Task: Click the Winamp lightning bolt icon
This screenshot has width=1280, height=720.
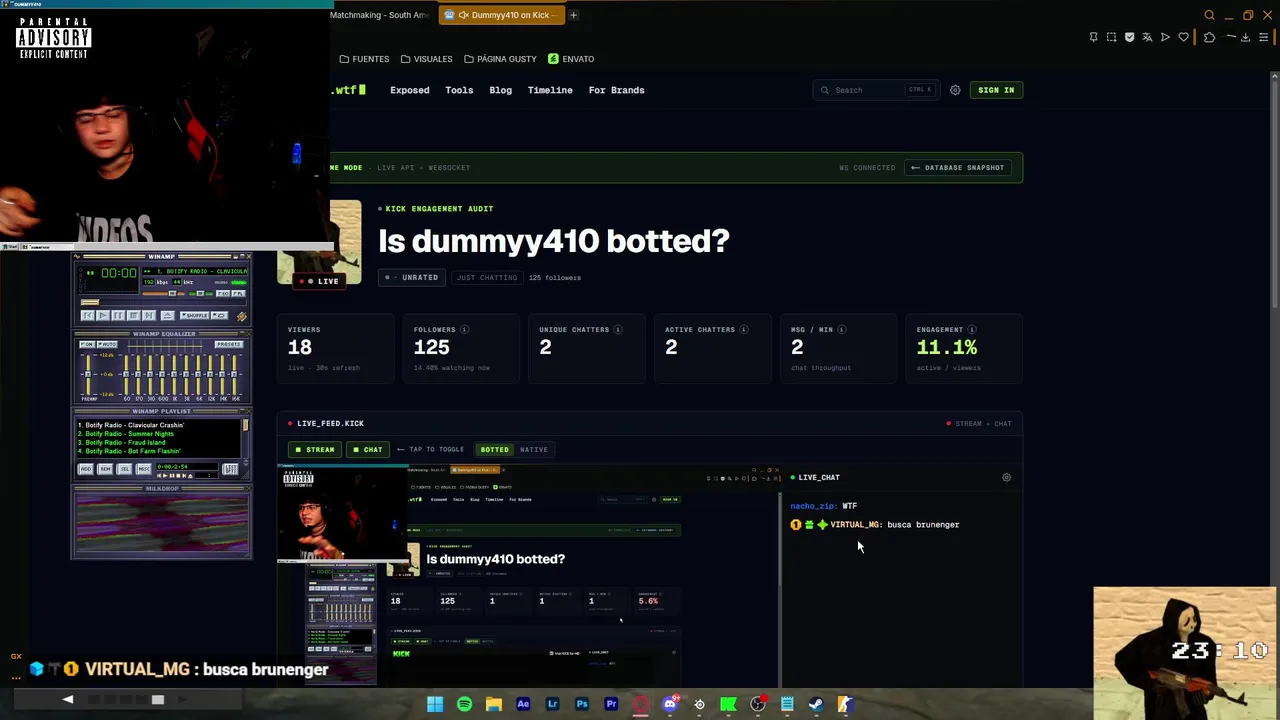Action: [242, 316]
